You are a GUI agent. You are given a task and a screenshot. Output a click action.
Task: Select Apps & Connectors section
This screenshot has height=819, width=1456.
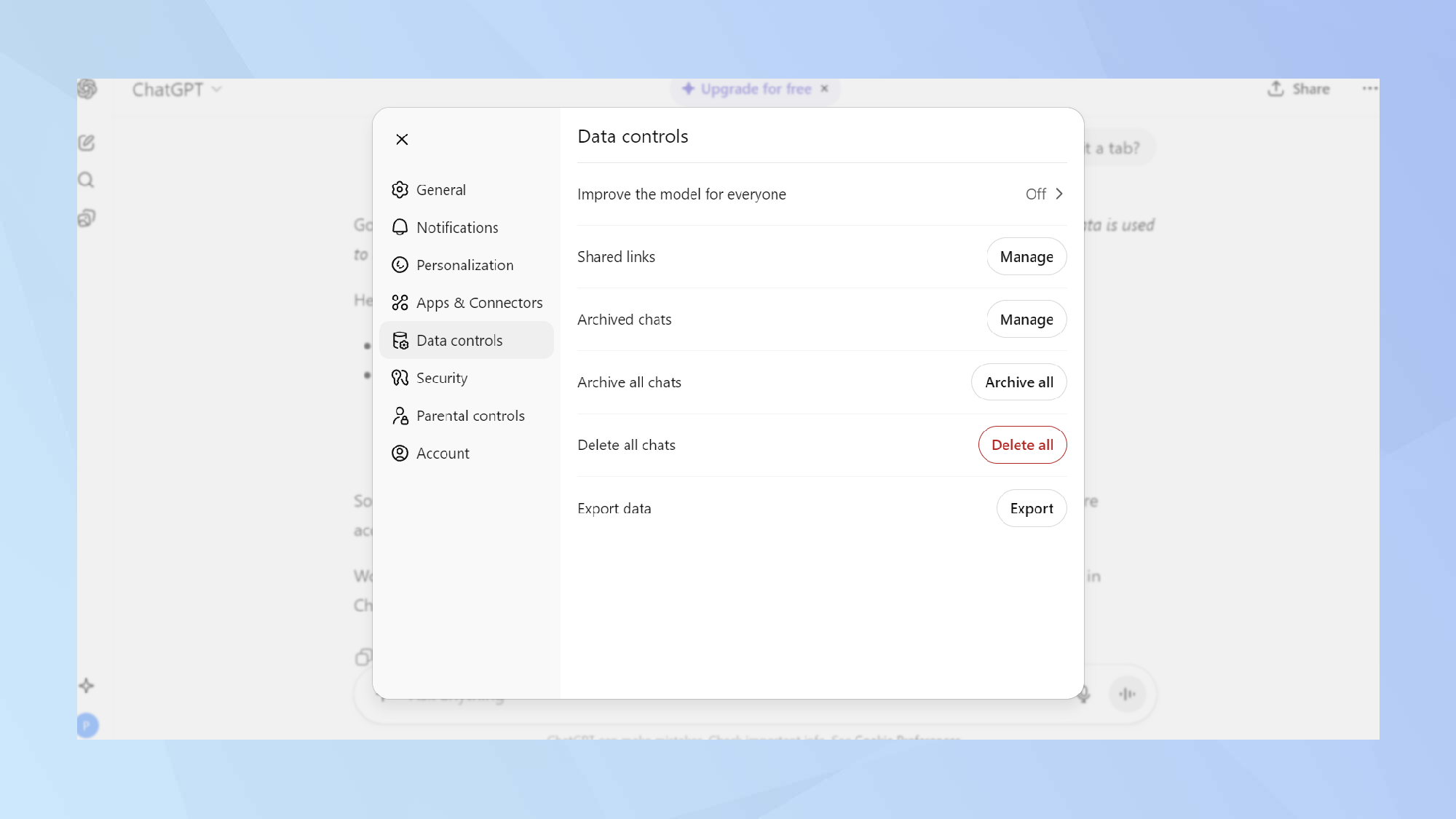[x=478, y=303]
